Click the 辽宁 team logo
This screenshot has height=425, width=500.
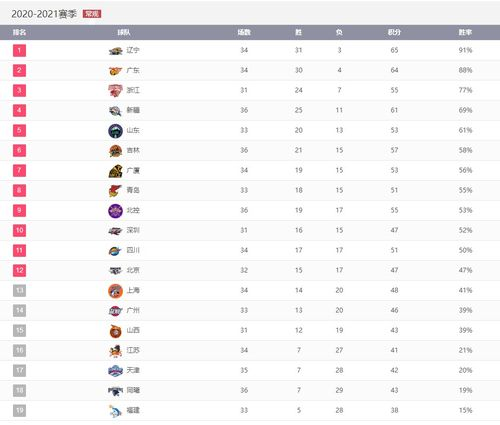[x=115, y=51]
